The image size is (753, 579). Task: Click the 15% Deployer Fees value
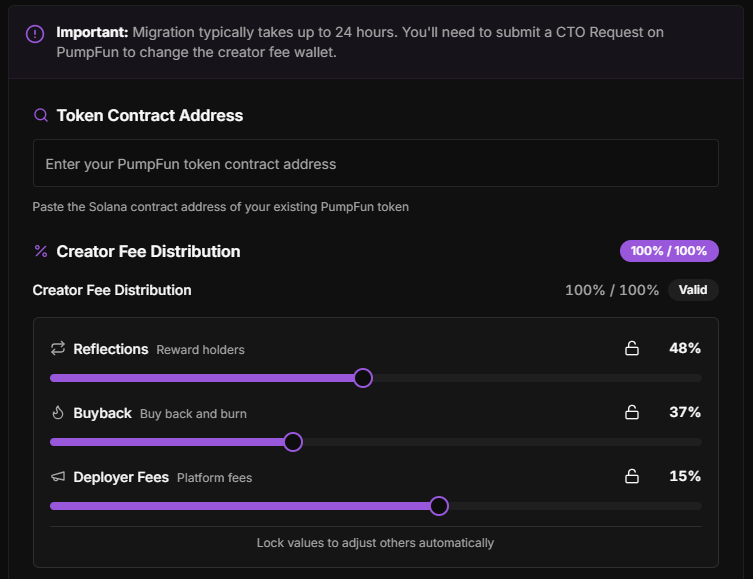pos(685,476)
